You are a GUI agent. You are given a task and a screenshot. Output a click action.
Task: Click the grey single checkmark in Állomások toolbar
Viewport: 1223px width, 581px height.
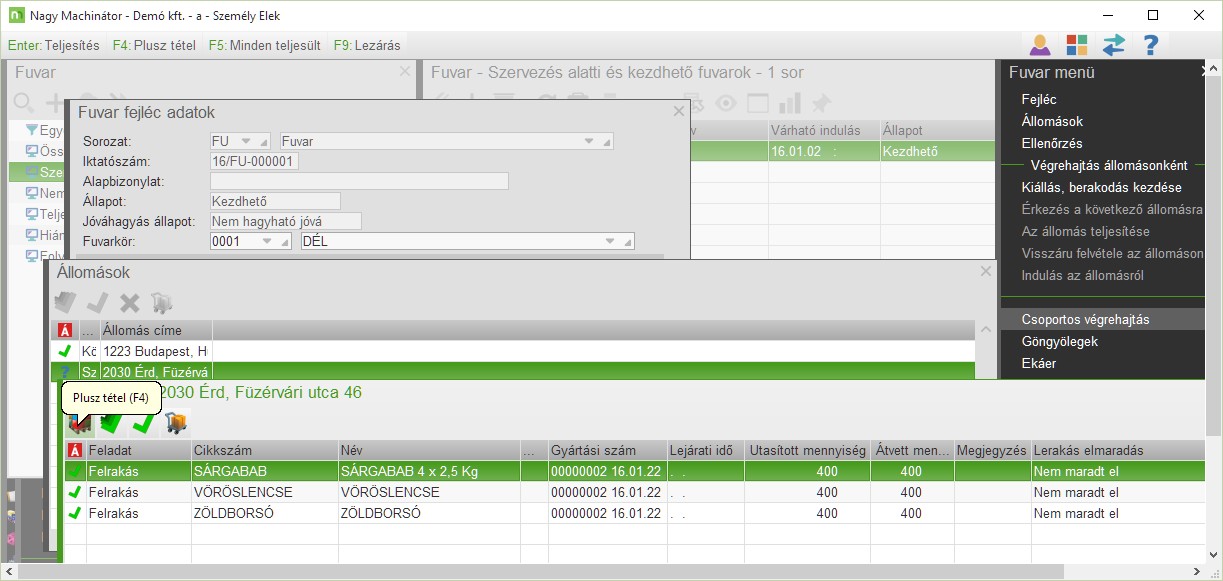(98, 302)
